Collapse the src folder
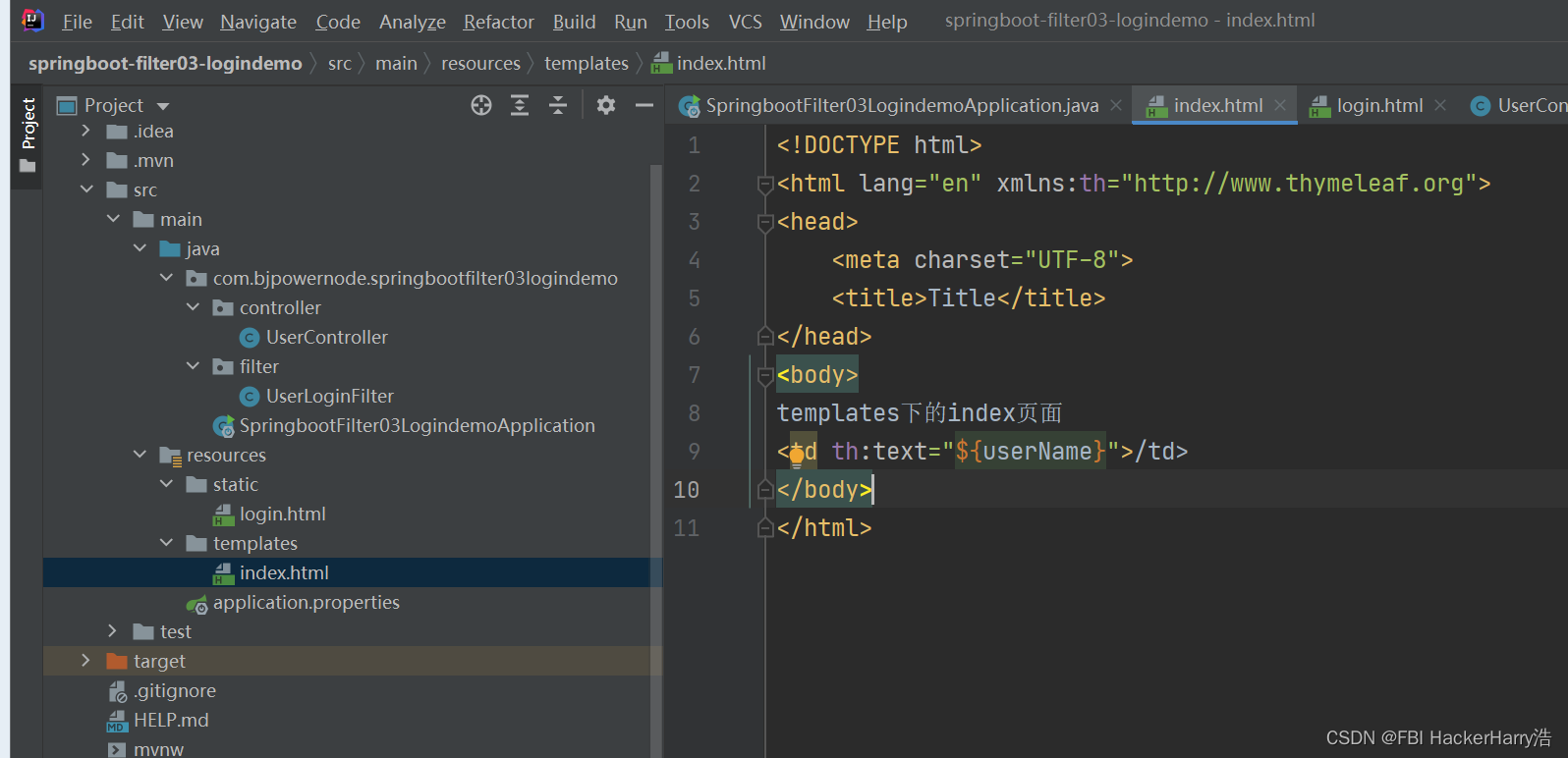The width and height of the screenshot is (1568, 758). tap(86, 189)
